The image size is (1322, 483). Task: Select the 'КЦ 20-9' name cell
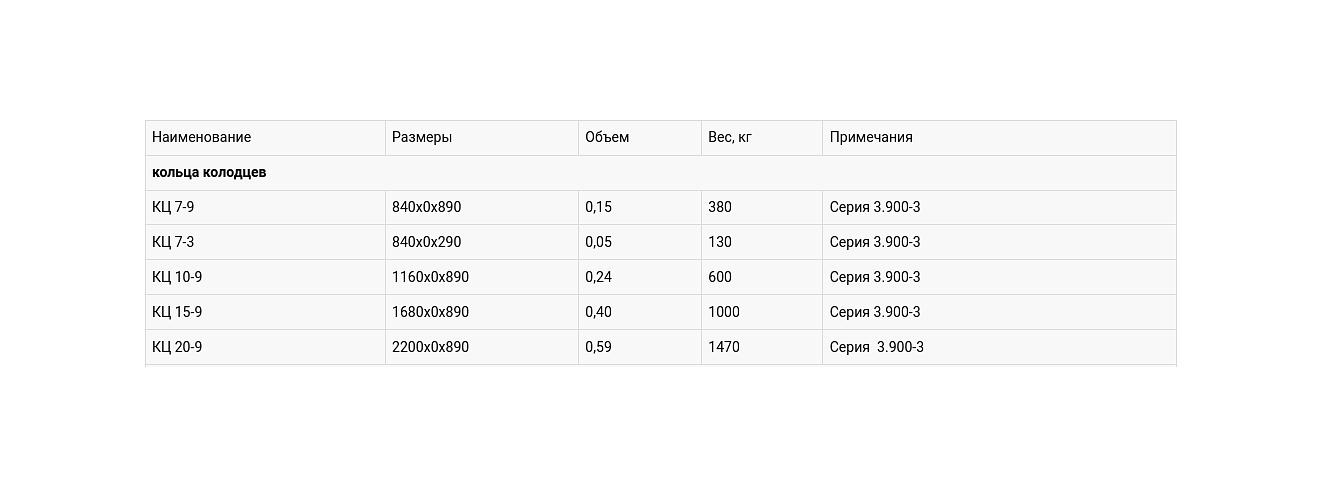pos(177,348)
